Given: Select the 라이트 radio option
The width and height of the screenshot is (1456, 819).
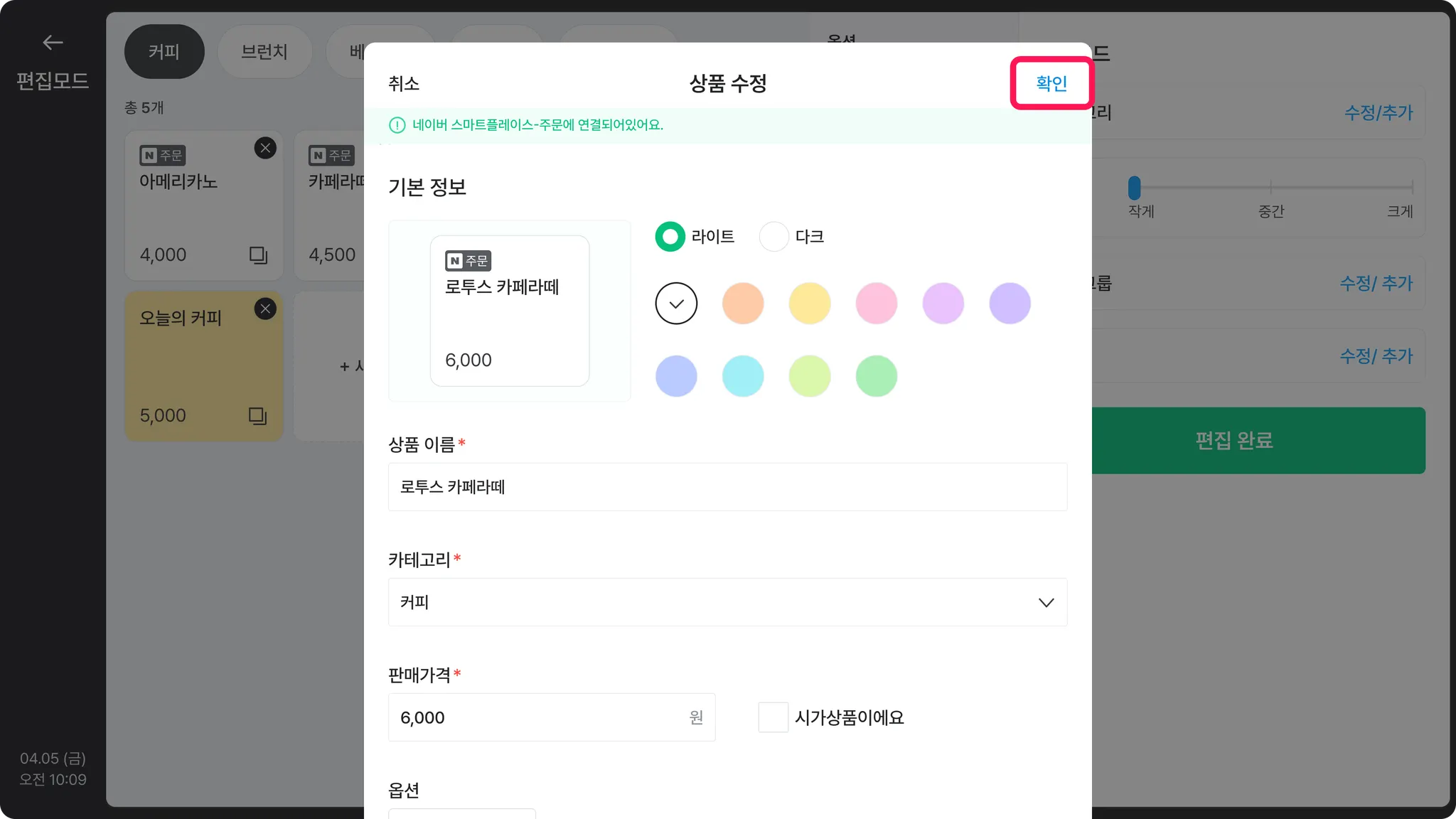Looking at the screenshot, I should pos(670,237).
